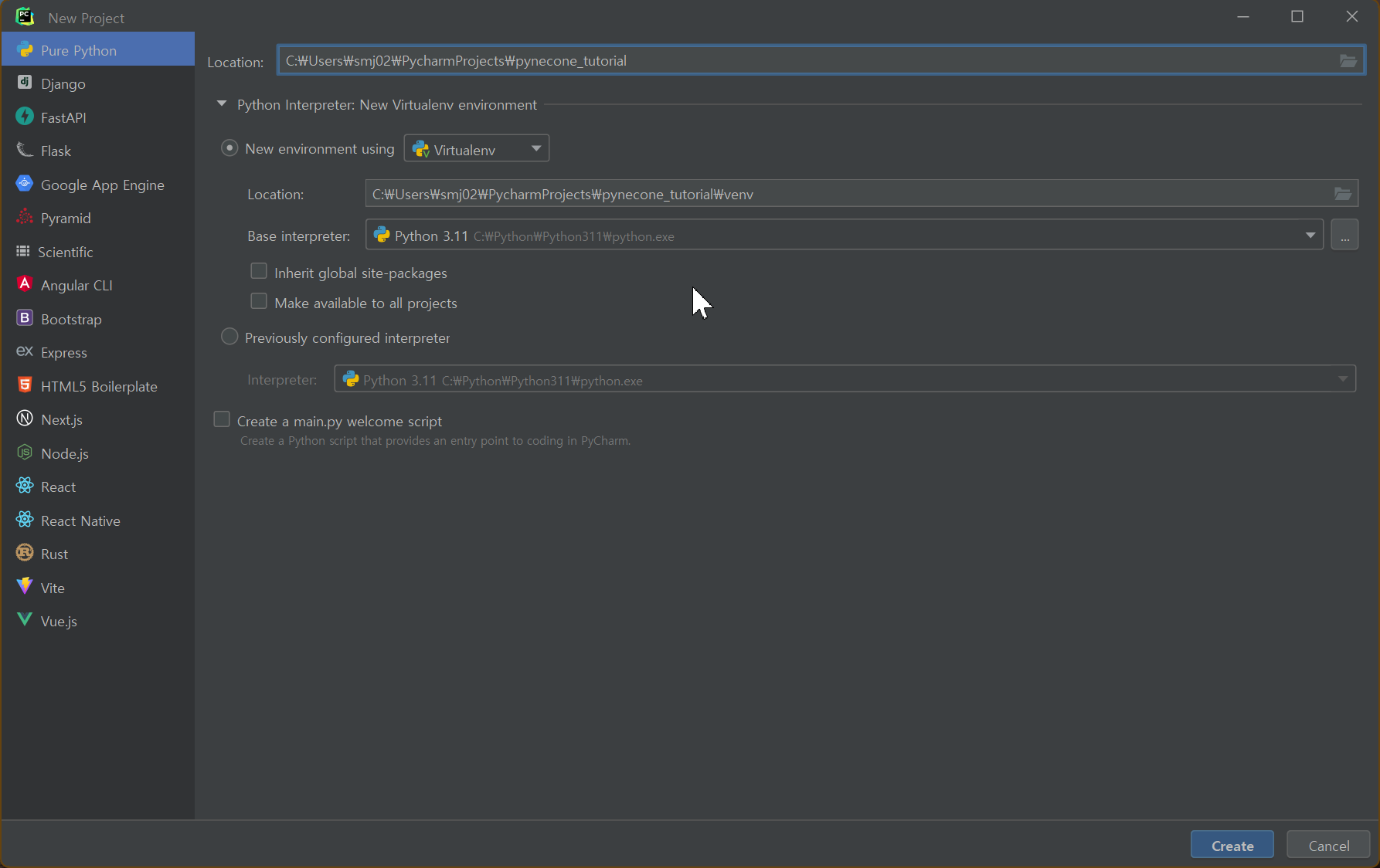Click the Node.js hexagon icon
The height and width of the screenshot is (868, 1380).
coord(25,453)
